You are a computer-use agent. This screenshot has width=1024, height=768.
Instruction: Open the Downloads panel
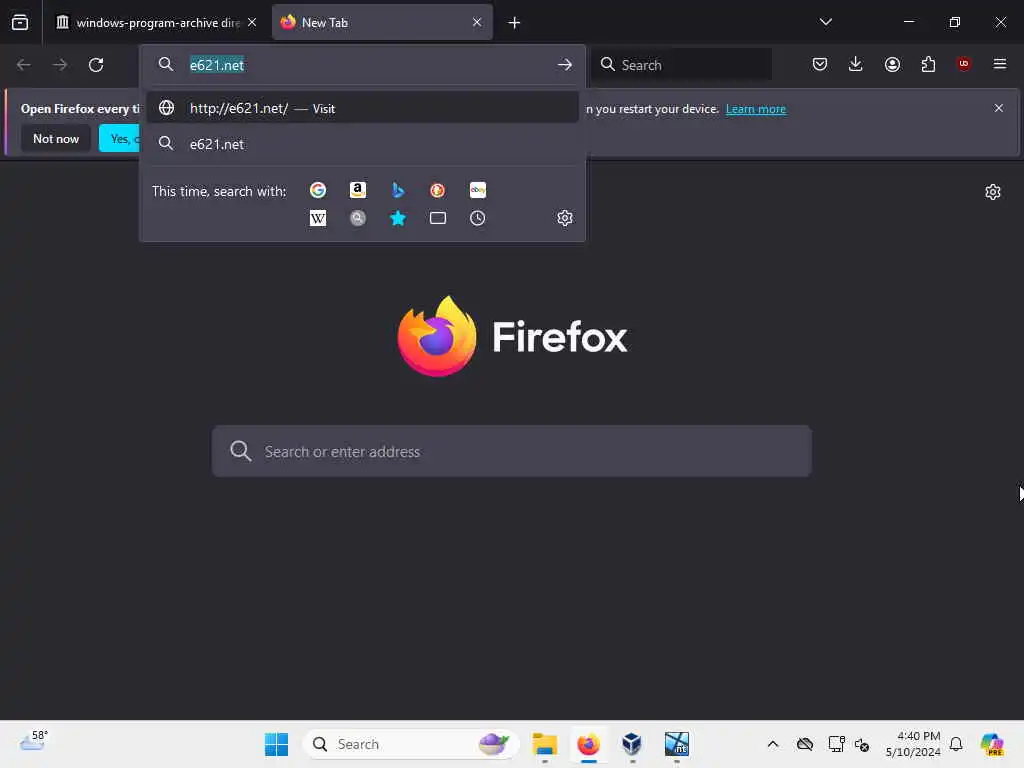856,64
